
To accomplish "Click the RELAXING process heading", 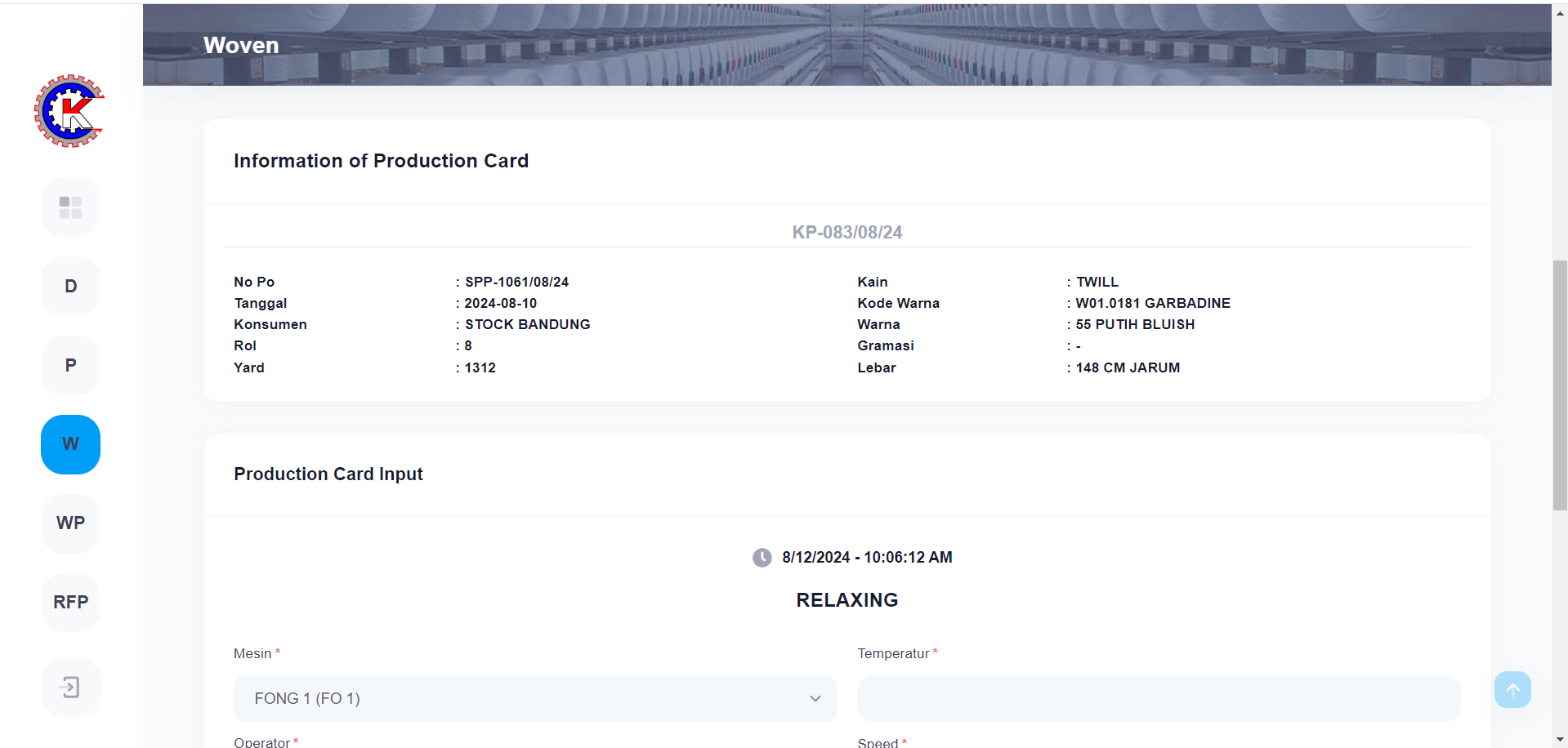I will (847, 600).
